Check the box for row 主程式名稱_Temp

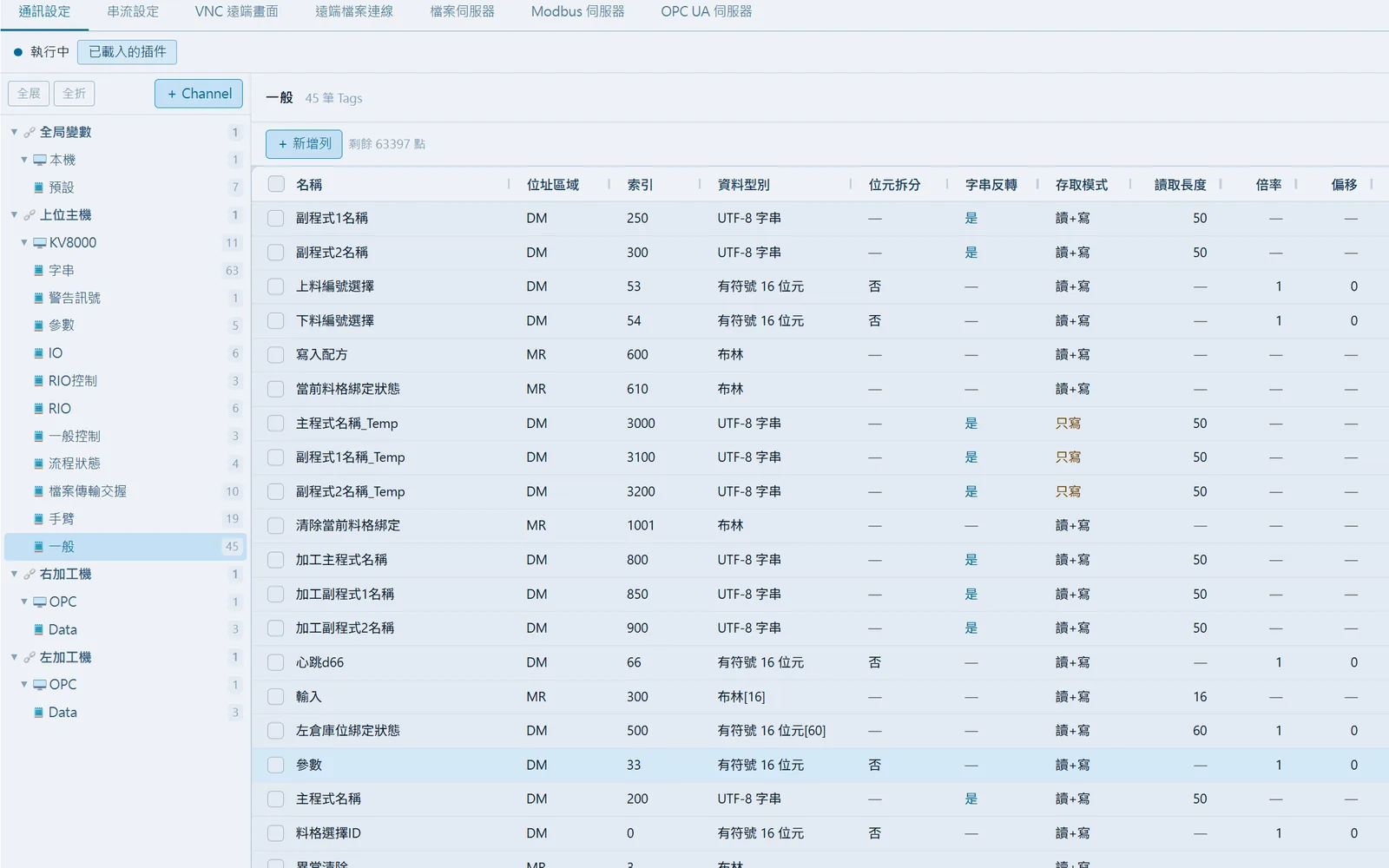pyautogui.click(x=276, y=424)
